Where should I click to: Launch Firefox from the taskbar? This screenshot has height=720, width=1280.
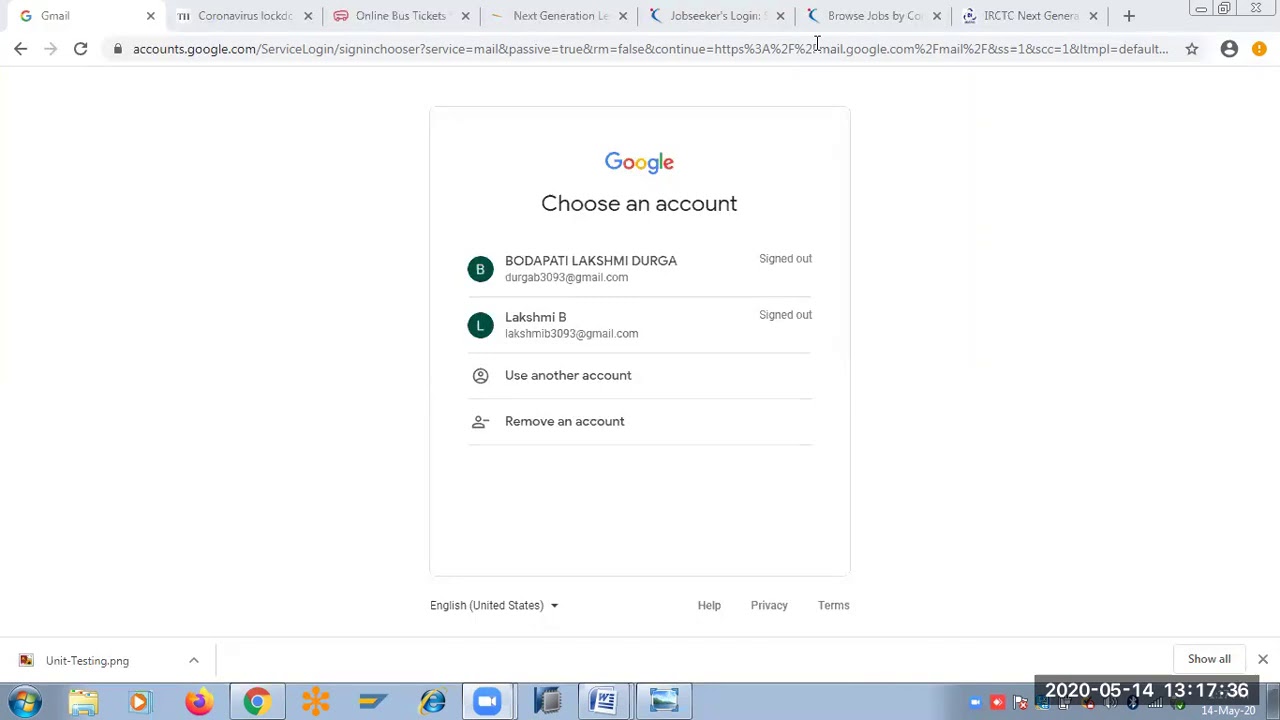tap(199, 701)
